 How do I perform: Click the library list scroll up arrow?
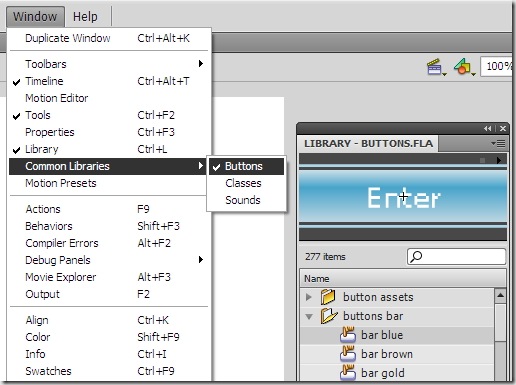click(500, 295)
